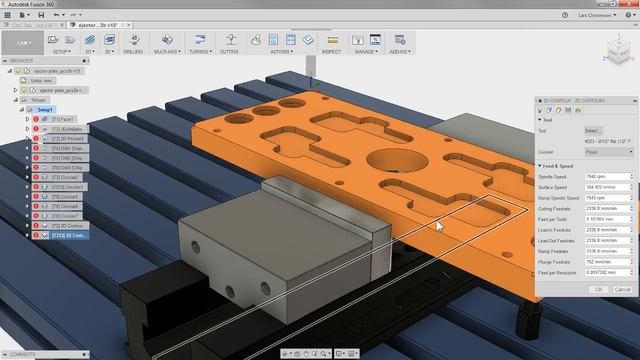The image size is (640, 360).
Task: Expand the Comments panel
Action: click(x=84, y=354)
